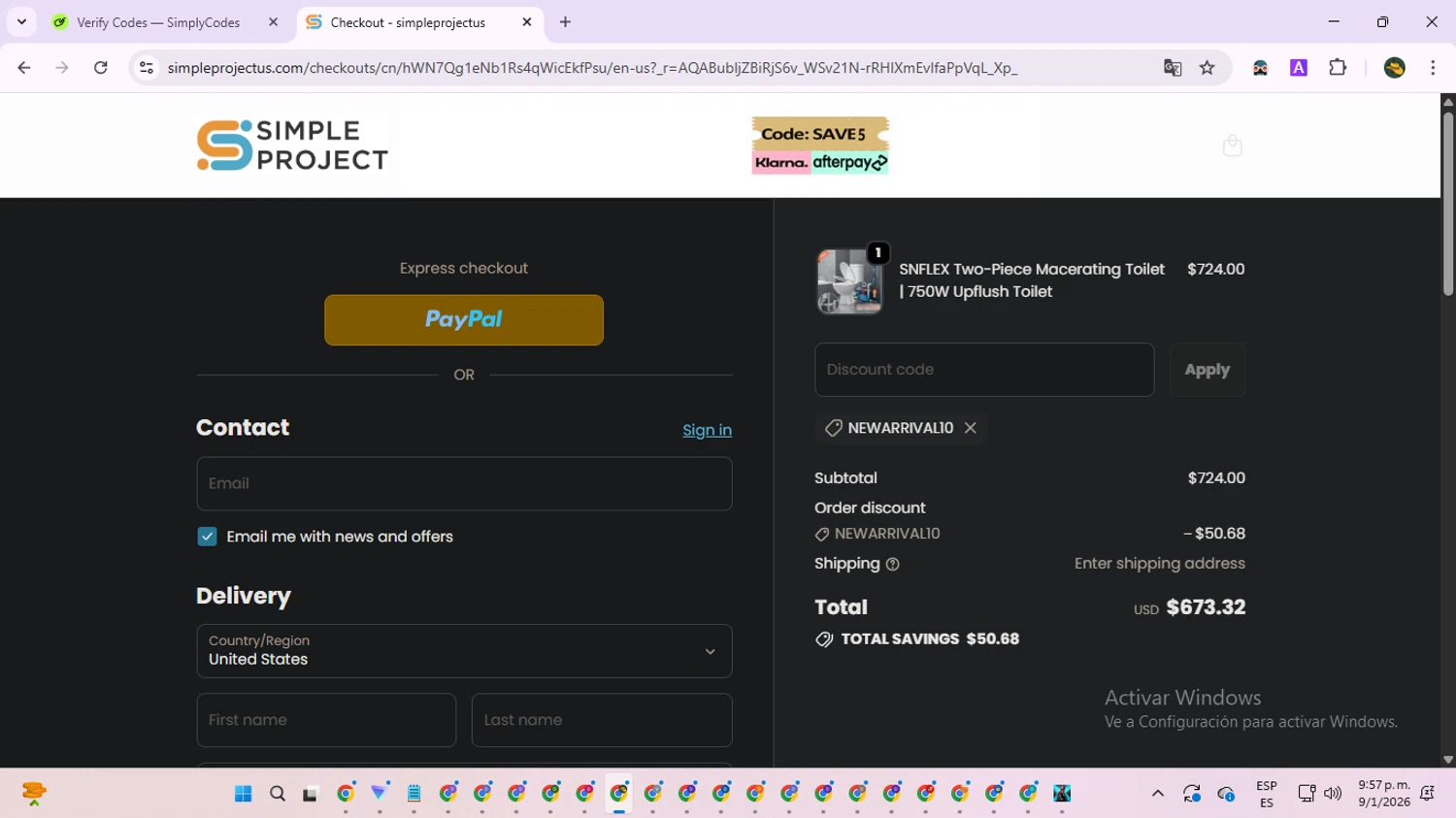
Task: Bookmark this page with the star icon
Action: 1207,68
